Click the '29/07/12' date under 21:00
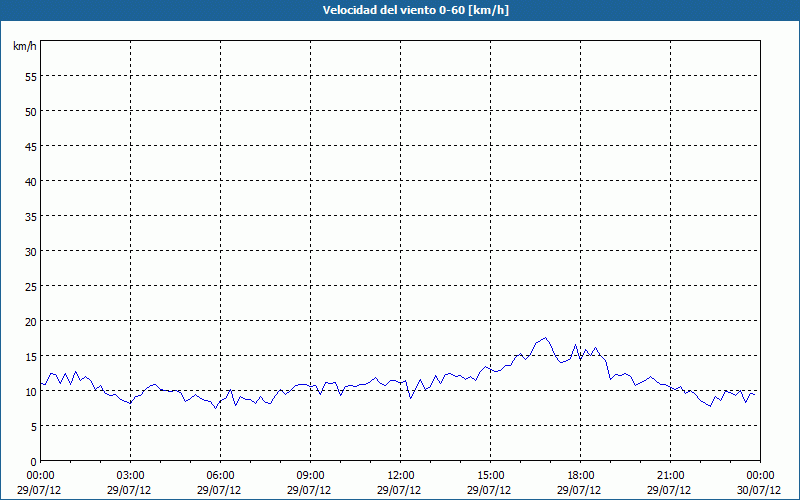The height and width of the screenshot is (500, 800). pyautogui.click(x=669, y=490)
